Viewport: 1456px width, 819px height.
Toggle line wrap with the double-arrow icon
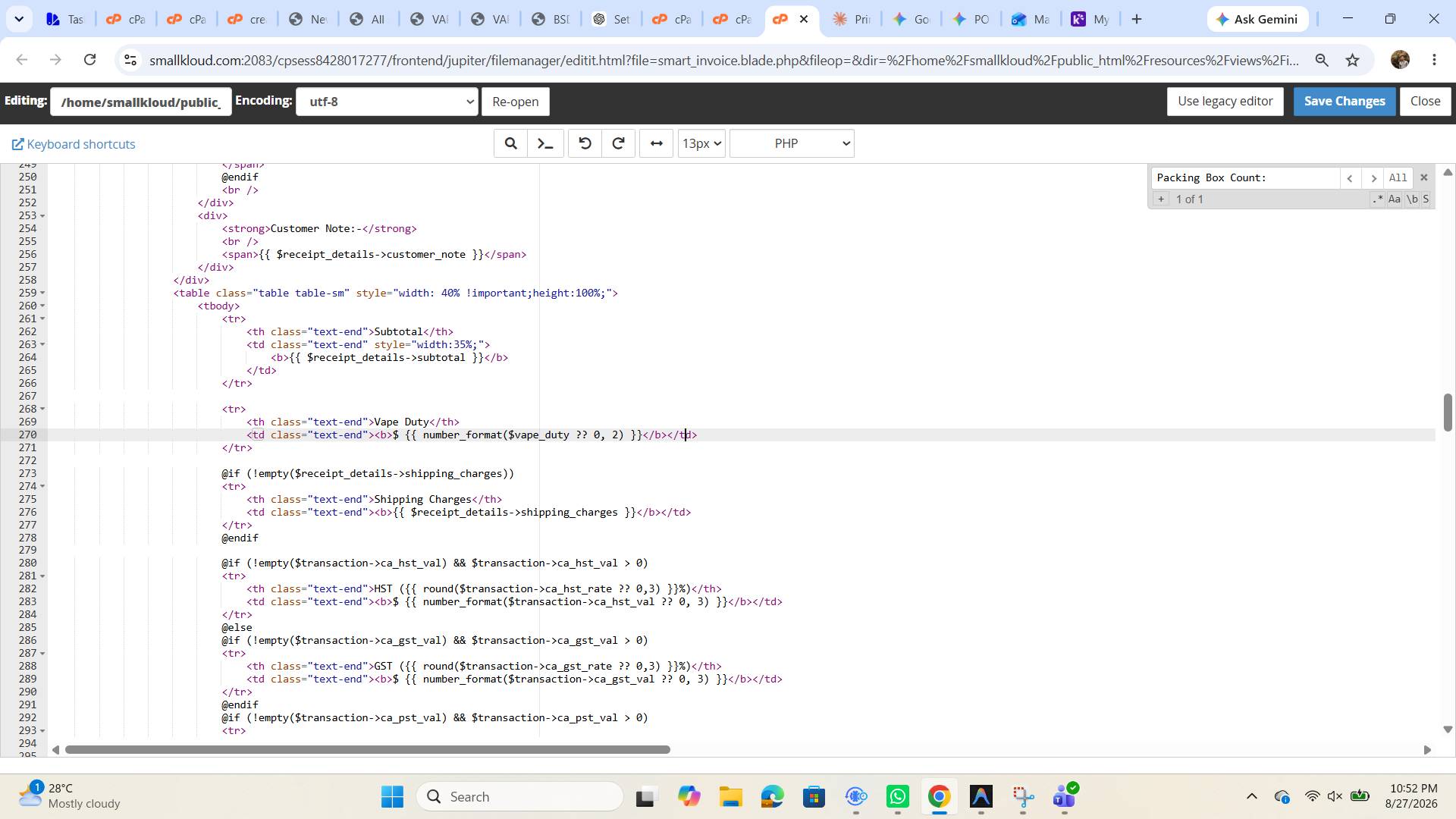point(657,143)
